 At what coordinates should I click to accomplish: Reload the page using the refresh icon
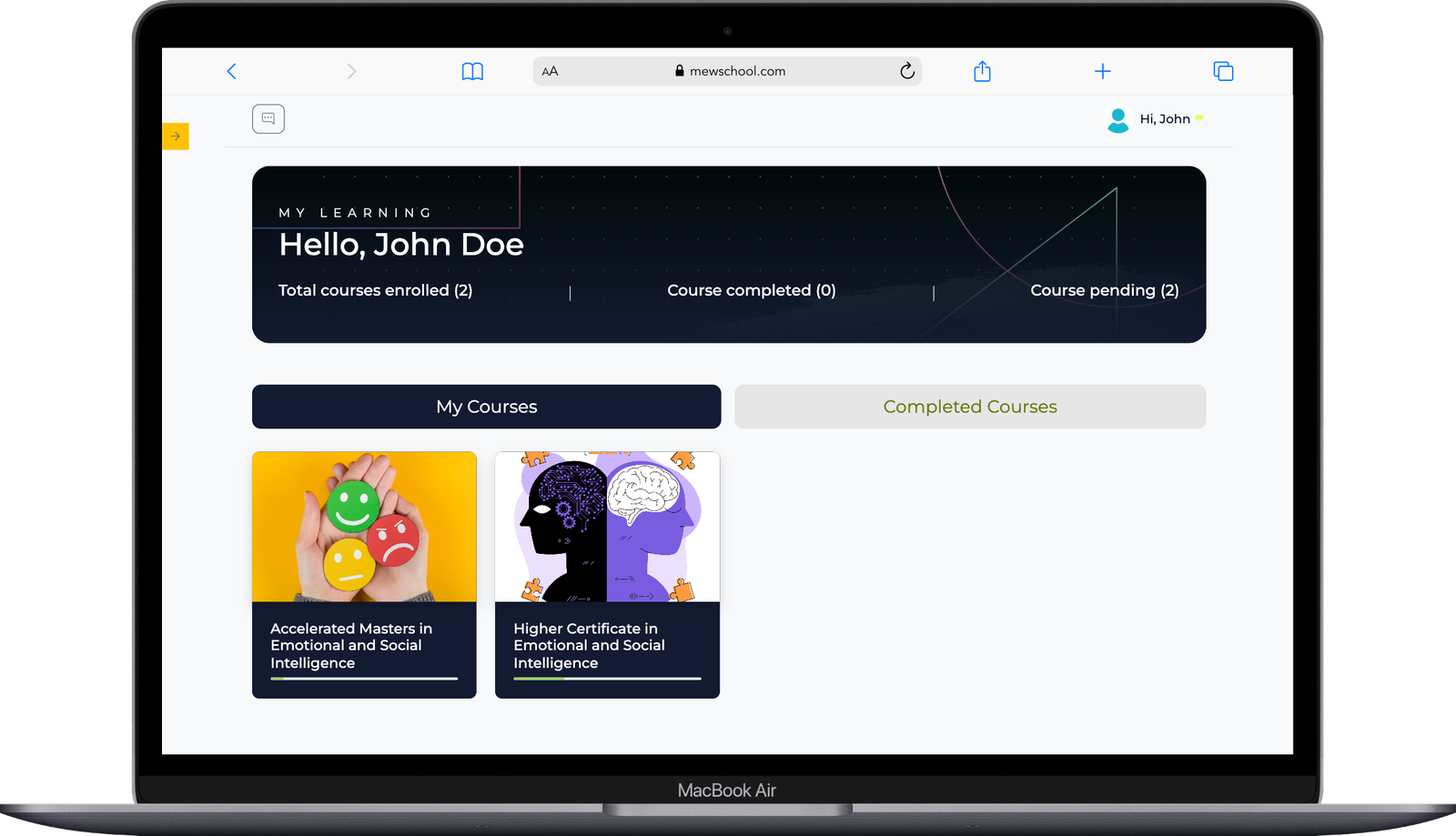click(x=906, y=71)
